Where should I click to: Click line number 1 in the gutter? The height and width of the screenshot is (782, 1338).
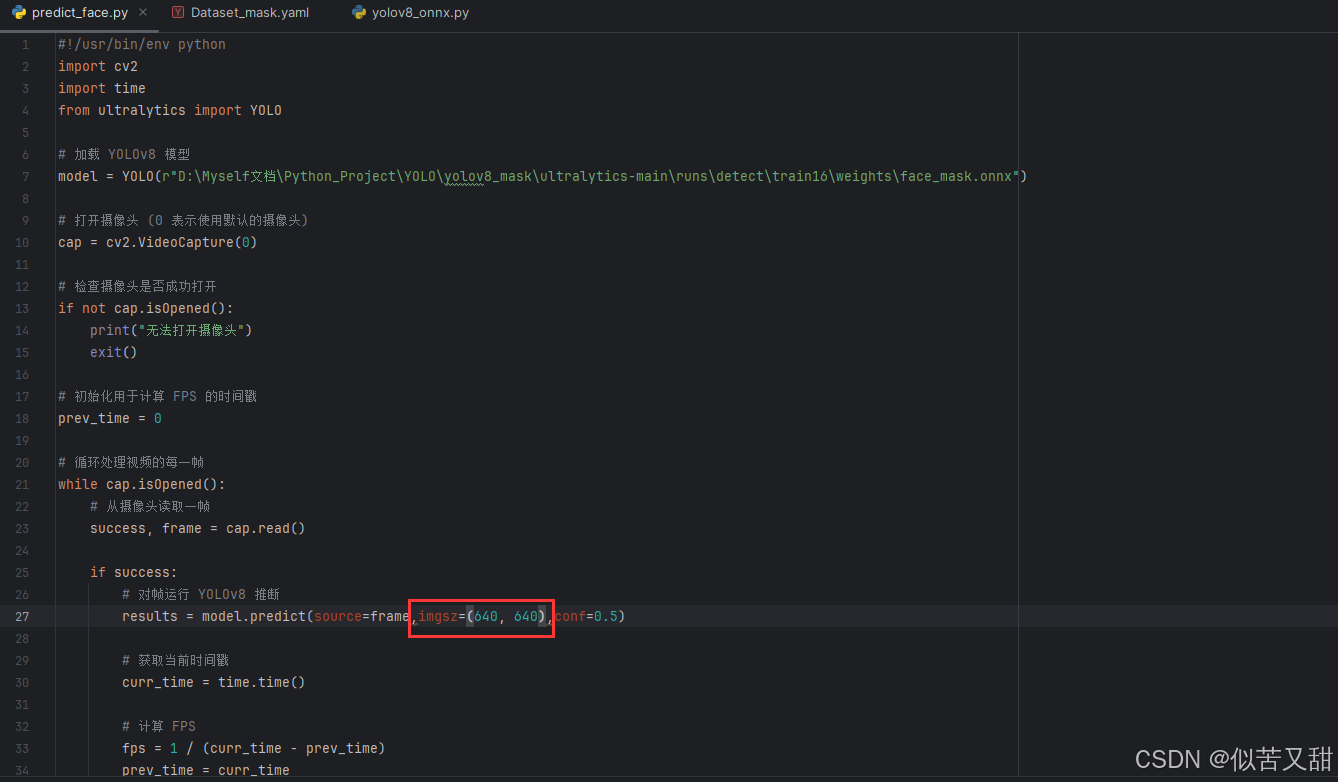click(x=24, y=44)
